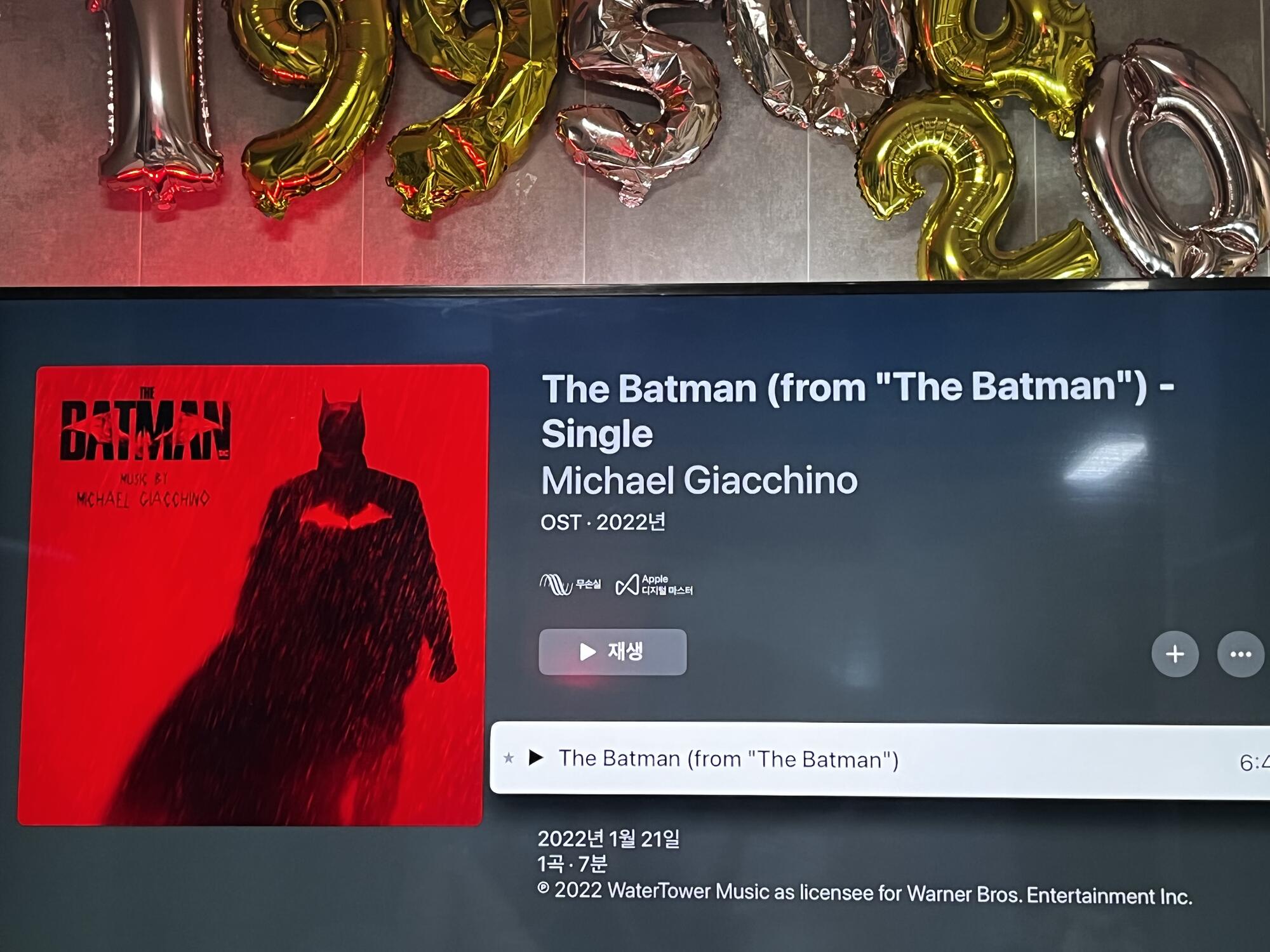Click the 재생 play button
Viewport: 1270px width, 952px height.
[613, 652]
